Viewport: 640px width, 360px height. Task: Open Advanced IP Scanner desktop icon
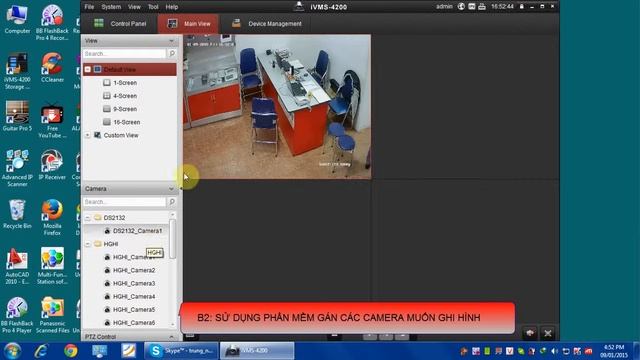pyautogui.click(x=17, y=169)
